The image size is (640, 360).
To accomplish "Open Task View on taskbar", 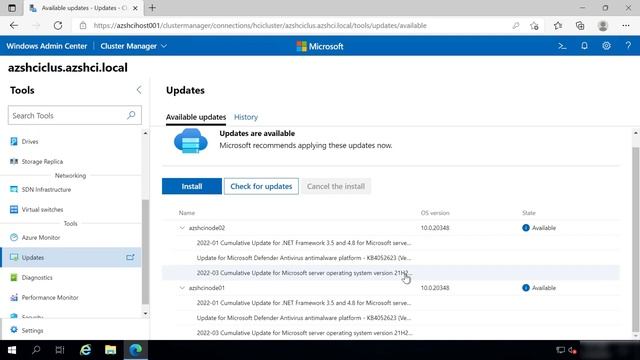I will click(60, 350).
